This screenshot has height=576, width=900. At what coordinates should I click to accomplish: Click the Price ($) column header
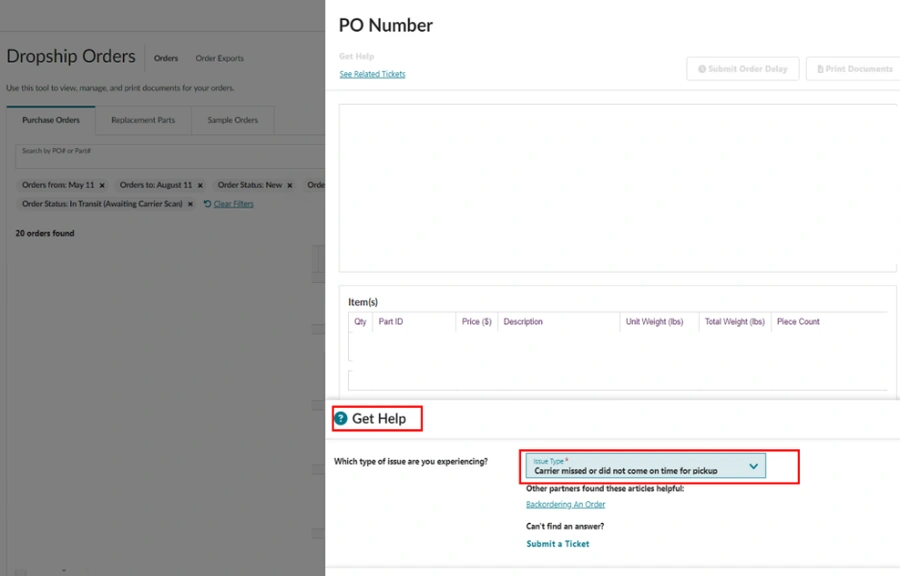[476, 322]
